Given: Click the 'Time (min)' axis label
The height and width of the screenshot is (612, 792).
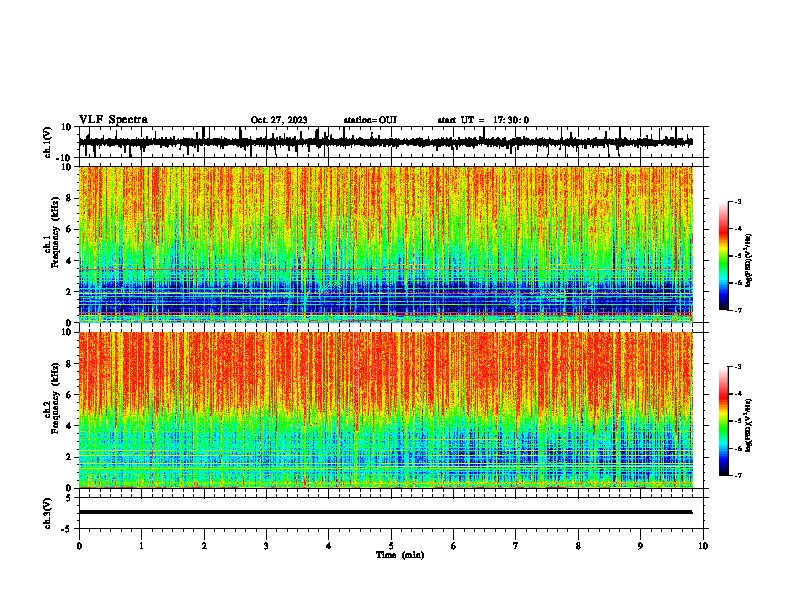Looking at the screenshot, I should click(400, 555).
